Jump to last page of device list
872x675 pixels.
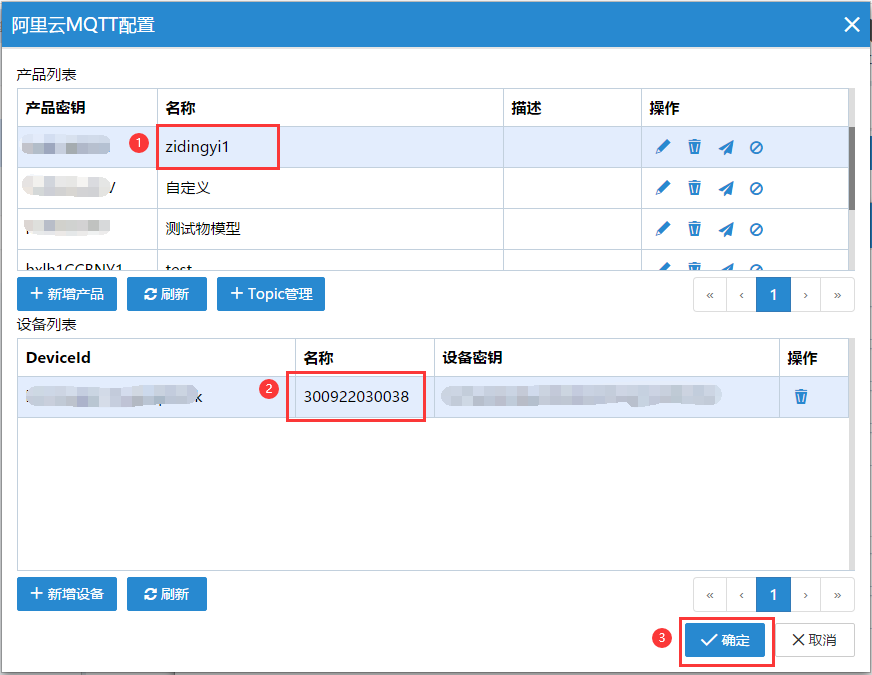tap(838, 595)
